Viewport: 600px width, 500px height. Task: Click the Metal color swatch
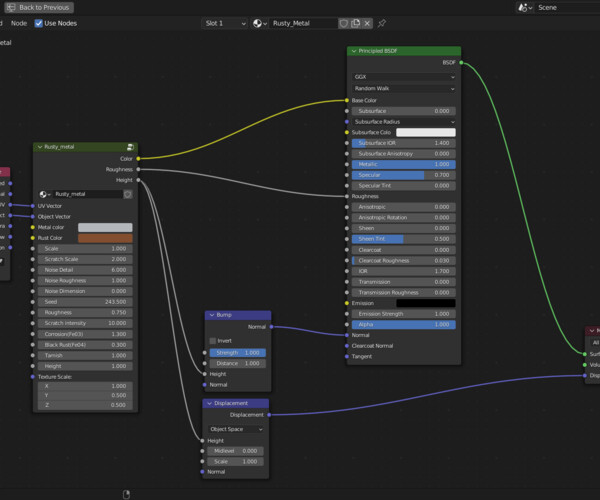tap(105, 227)
